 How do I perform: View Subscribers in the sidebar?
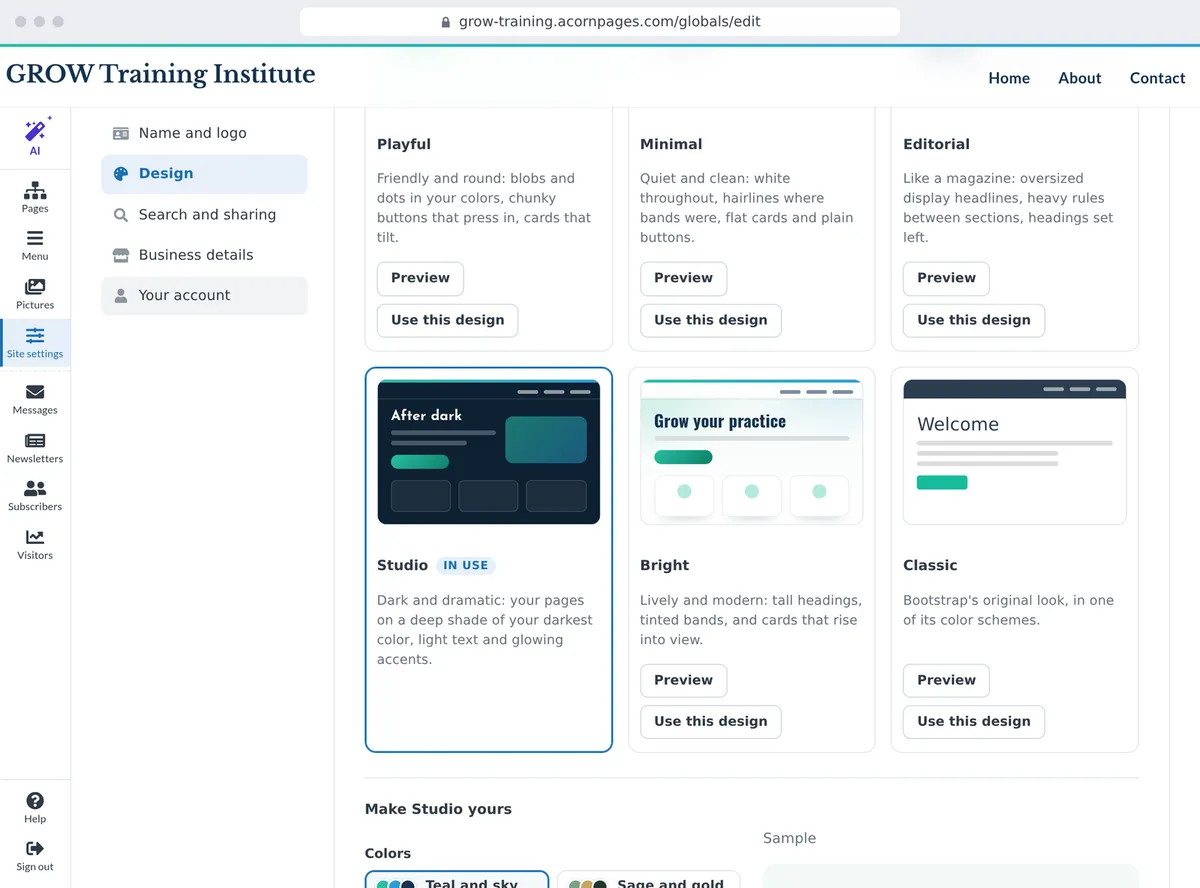[x=35, y=496]
